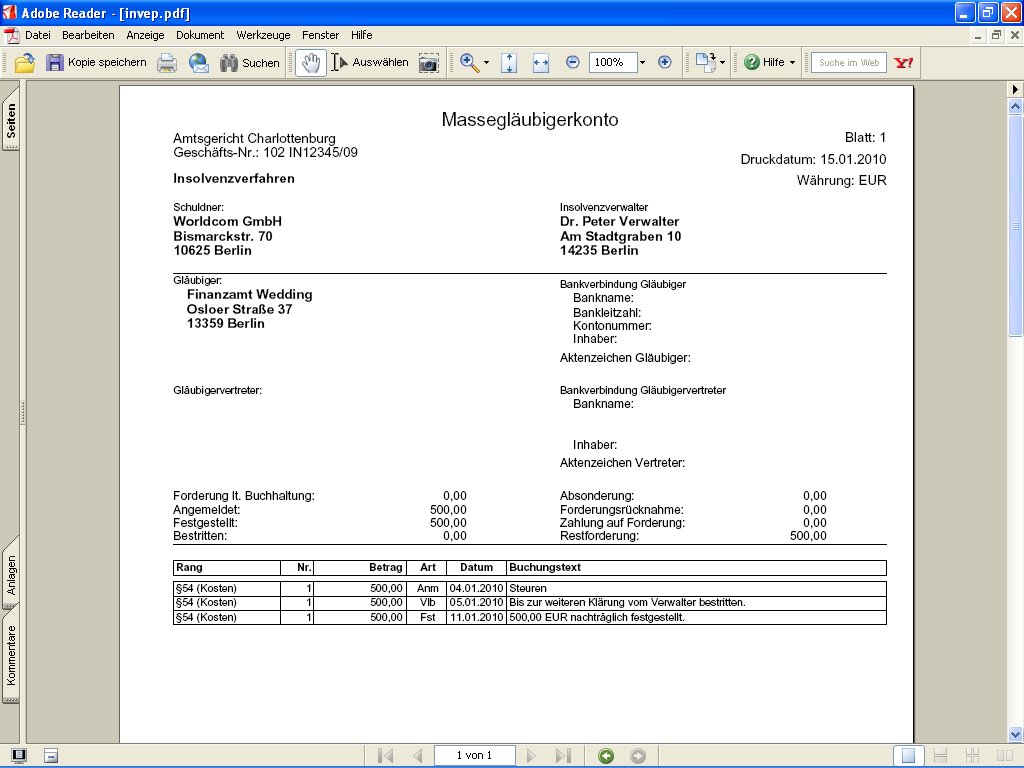Open the rotate page dropdown arrow

coord(722,63)
